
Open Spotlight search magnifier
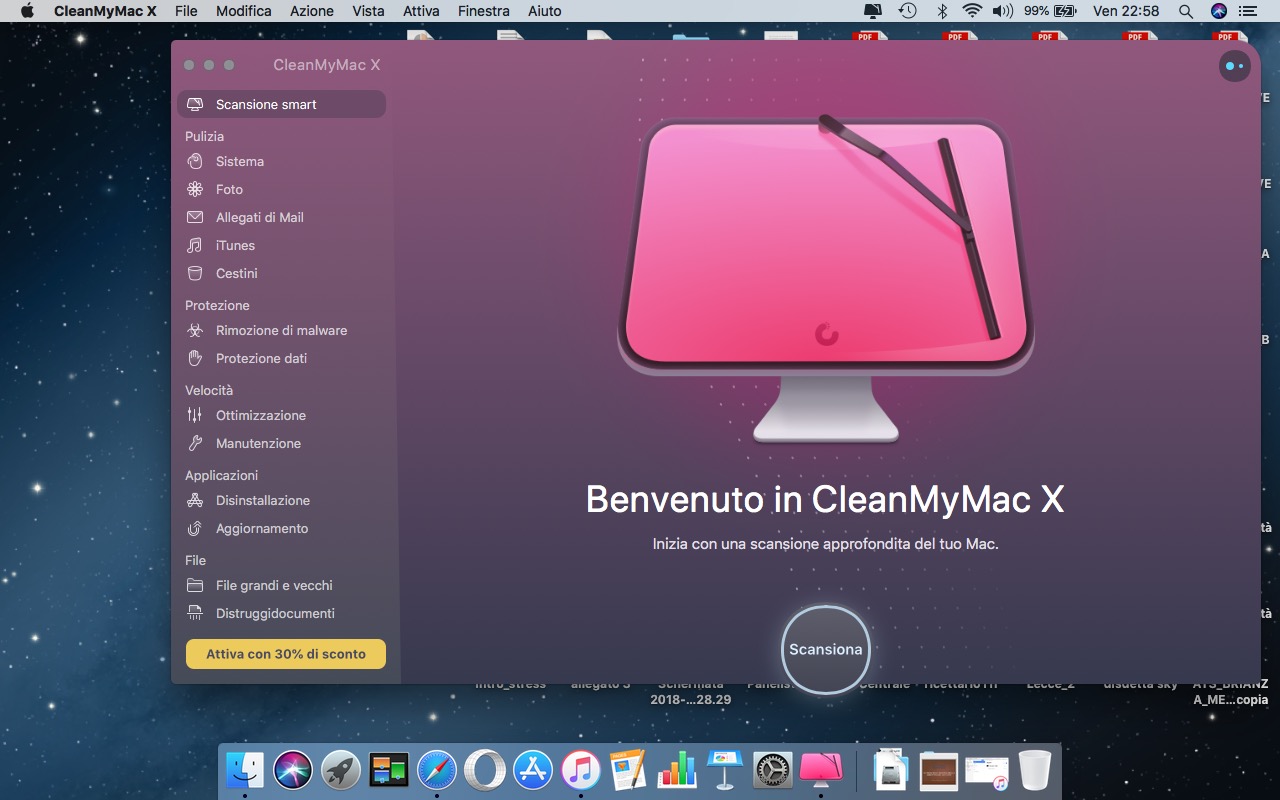1185,11
